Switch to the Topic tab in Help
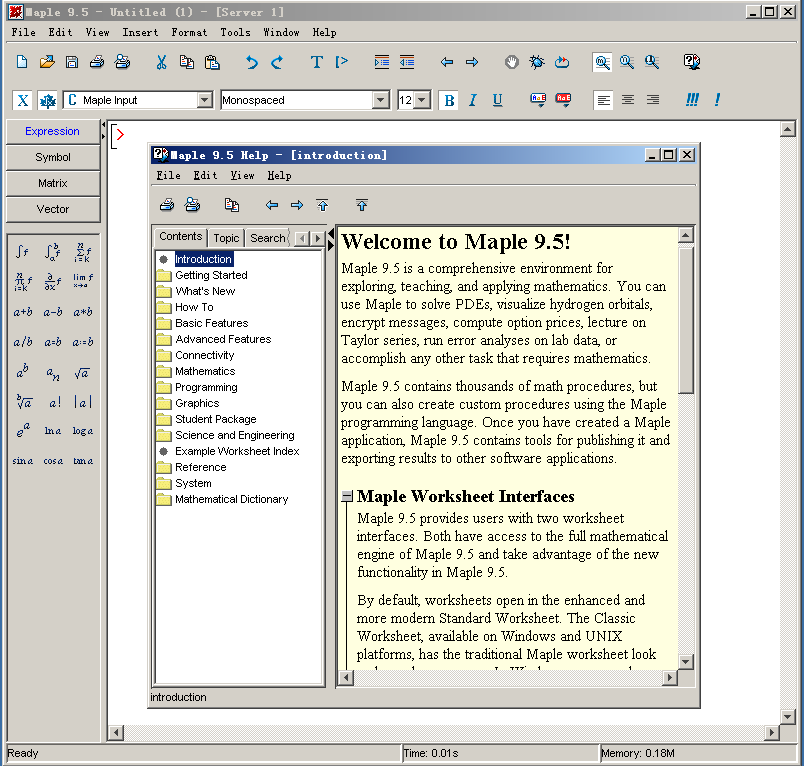The width and height of the screenshot is (804, 766). click(226, 238)
